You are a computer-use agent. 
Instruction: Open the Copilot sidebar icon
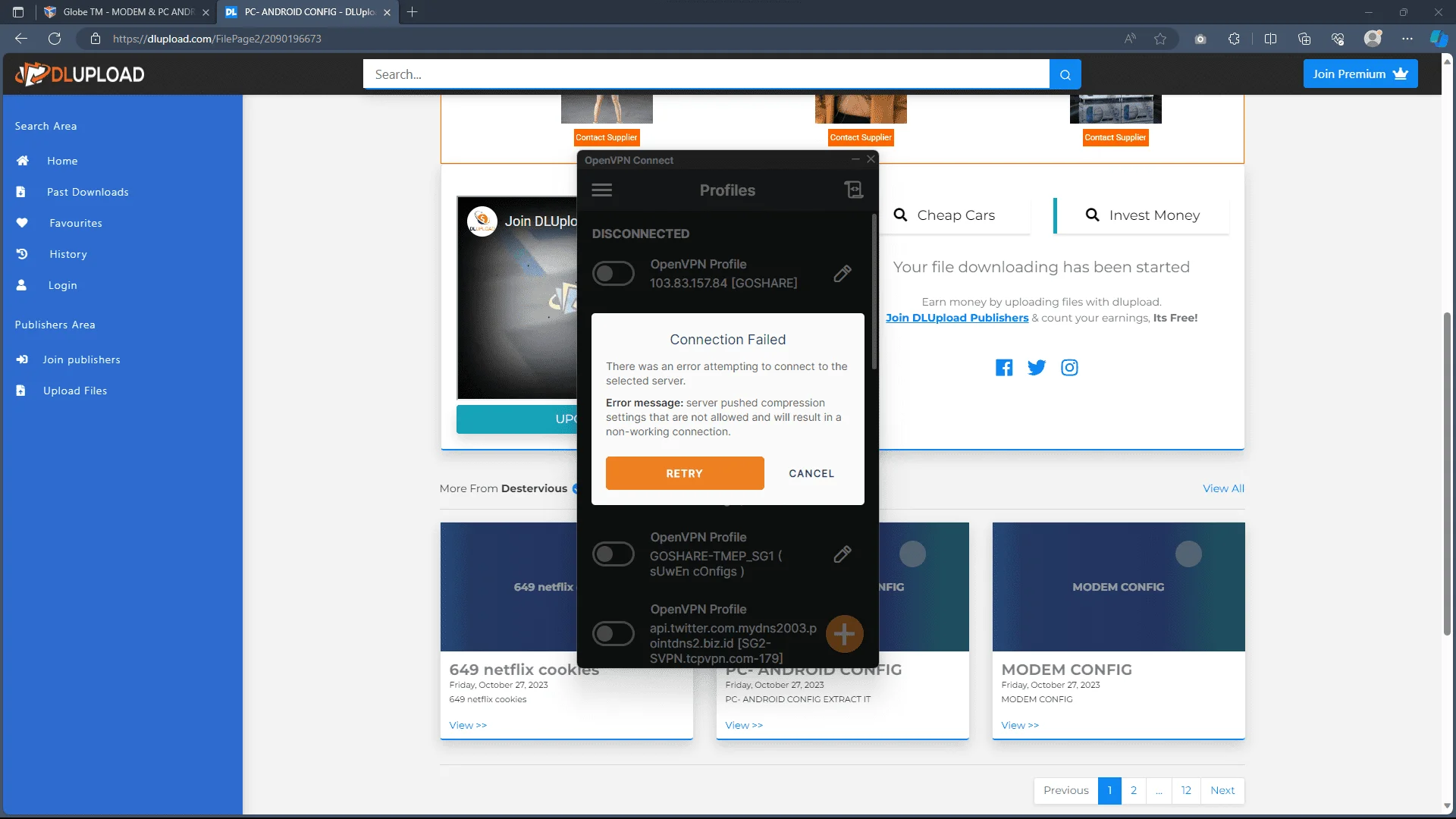(x=1438, y=39)
